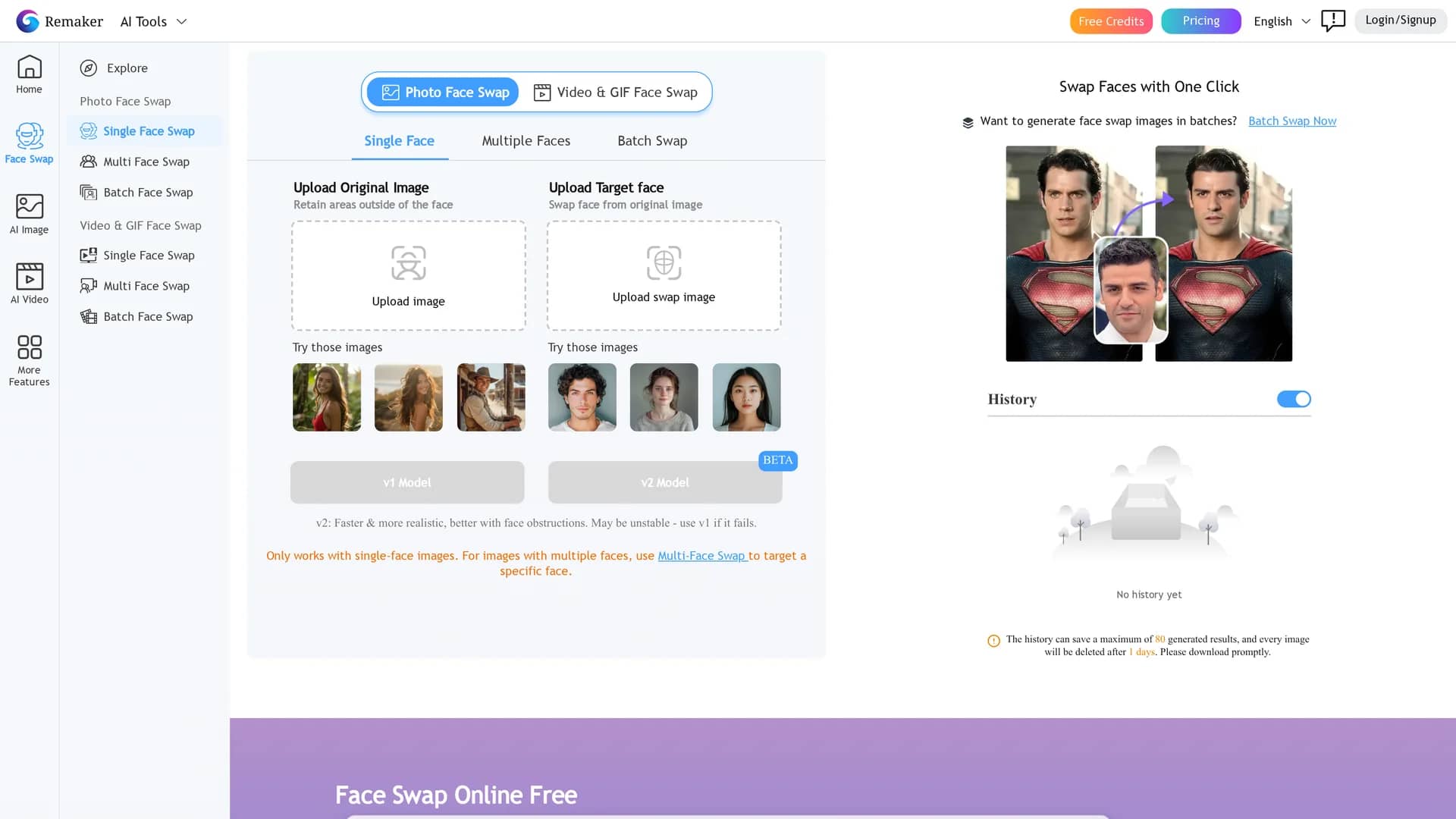Select the Single Face tab
This screenshot has width=1456, height=819.
pos(399,141)
